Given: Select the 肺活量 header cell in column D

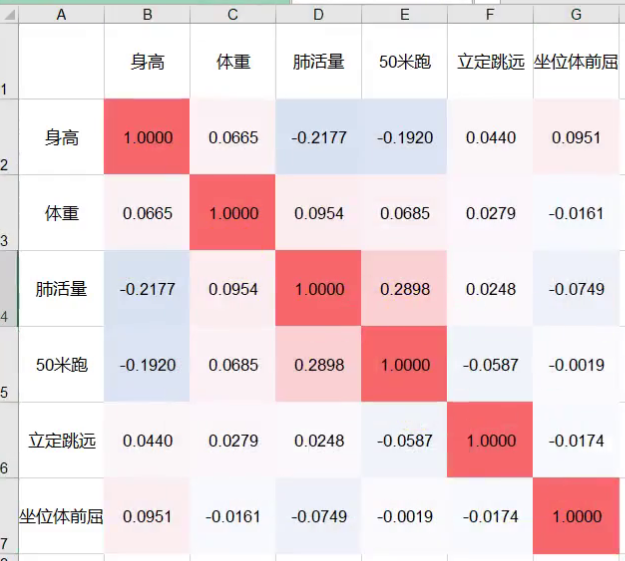Looking at the screenshot, I should point(318,61).
